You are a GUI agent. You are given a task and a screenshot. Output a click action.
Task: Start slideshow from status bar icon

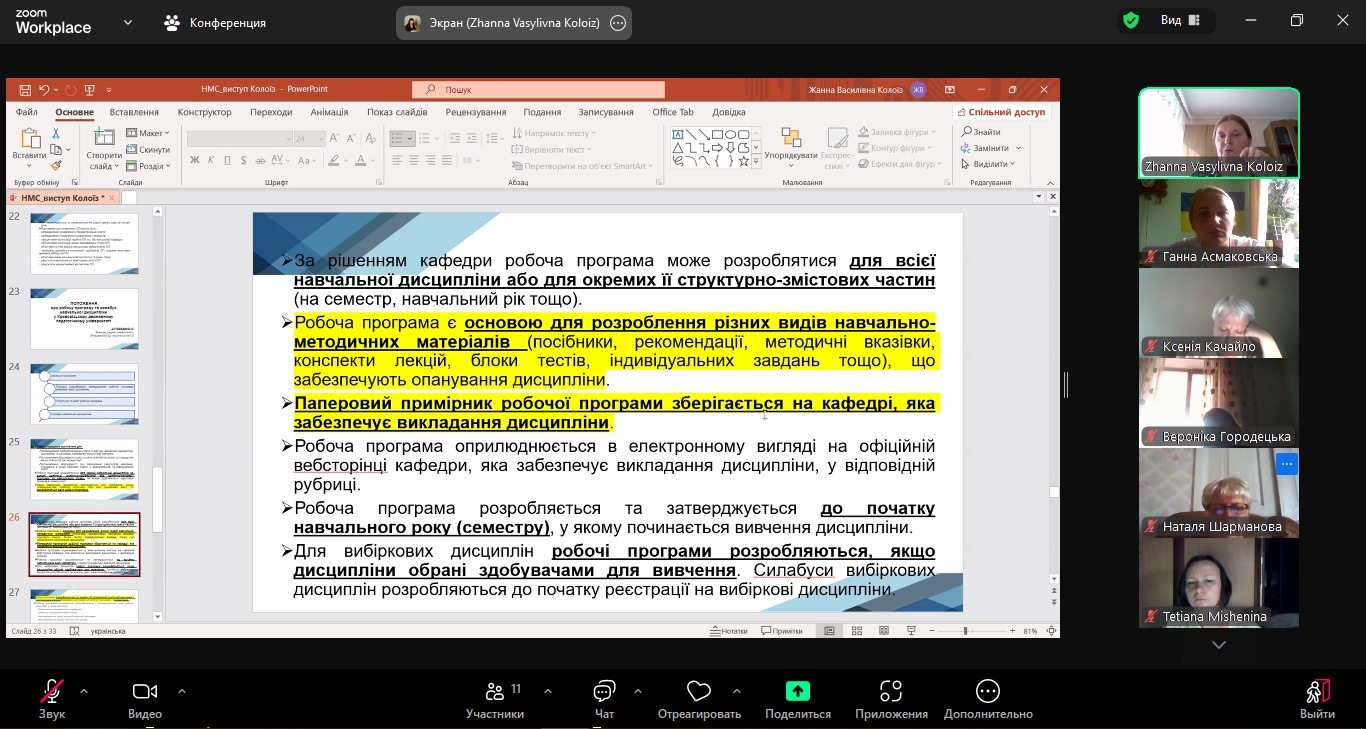[911, 631]
